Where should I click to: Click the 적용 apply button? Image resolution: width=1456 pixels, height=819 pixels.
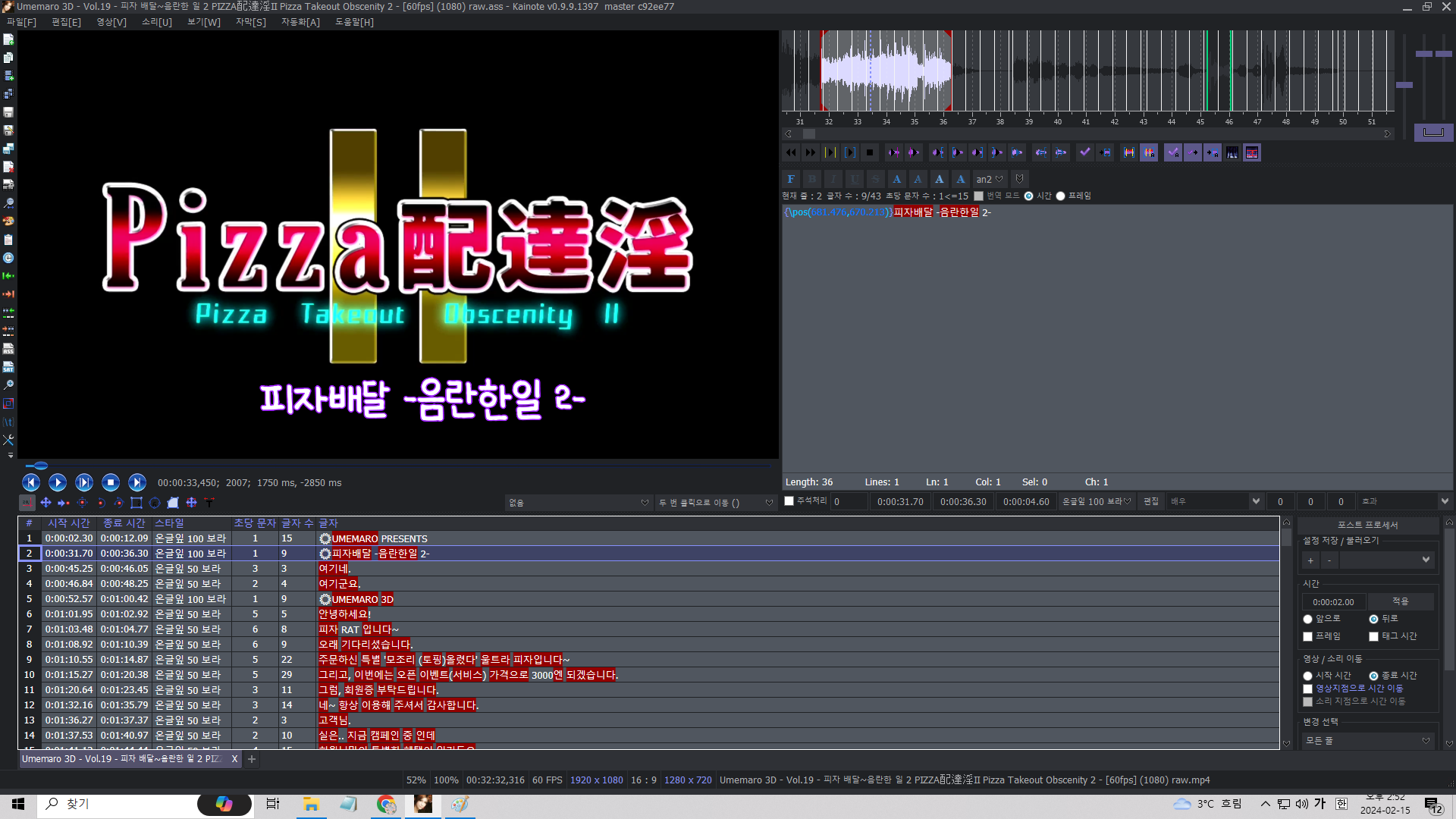[1401, 601]
